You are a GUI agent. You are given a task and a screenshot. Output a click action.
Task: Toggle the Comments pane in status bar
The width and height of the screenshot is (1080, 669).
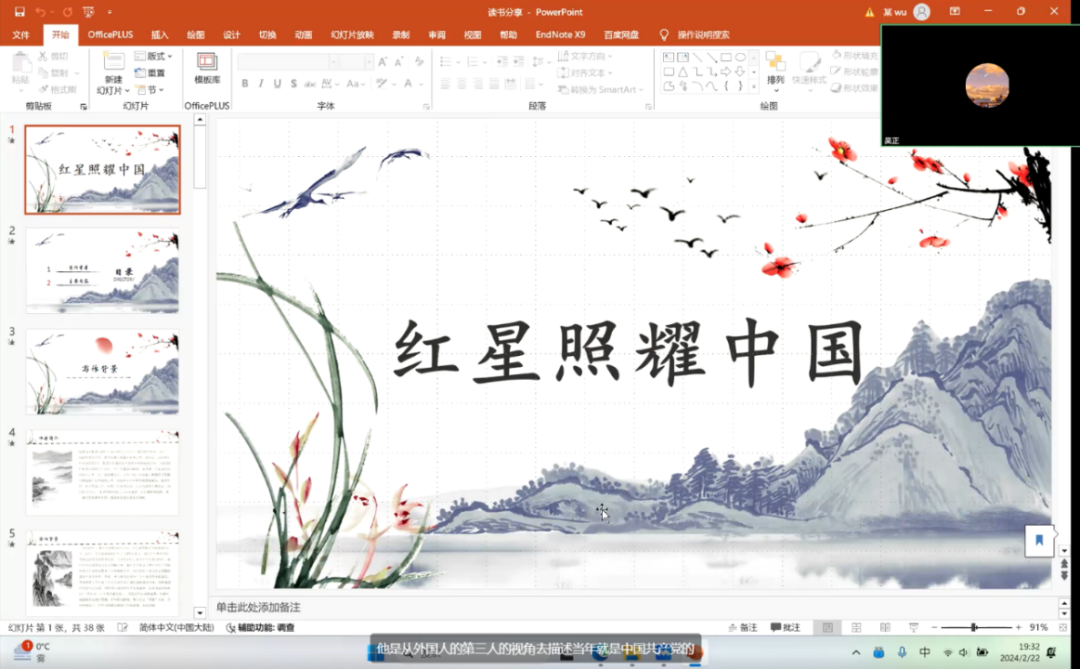pyautogui.click(x=784, y=627)
